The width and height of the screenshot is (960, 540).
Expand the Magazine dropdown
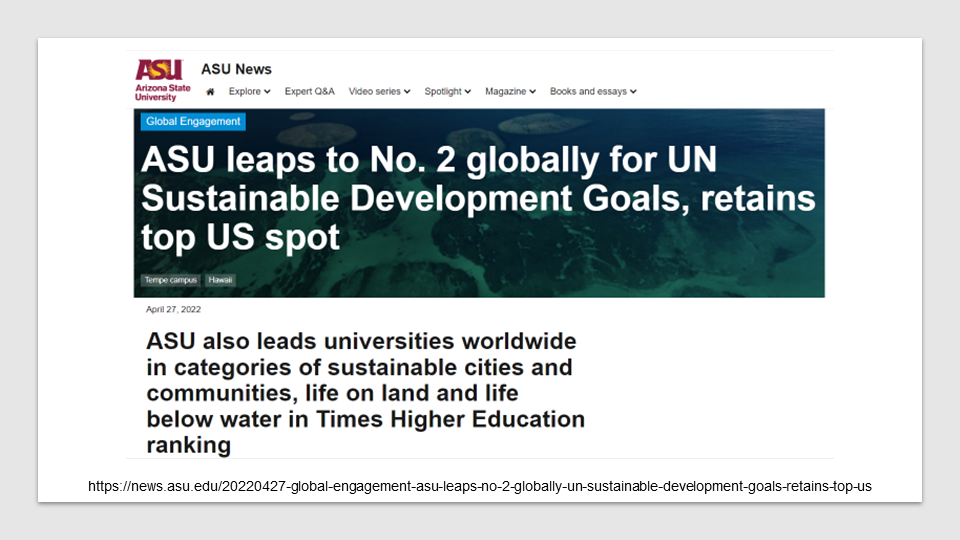click(x=510, y=91)
